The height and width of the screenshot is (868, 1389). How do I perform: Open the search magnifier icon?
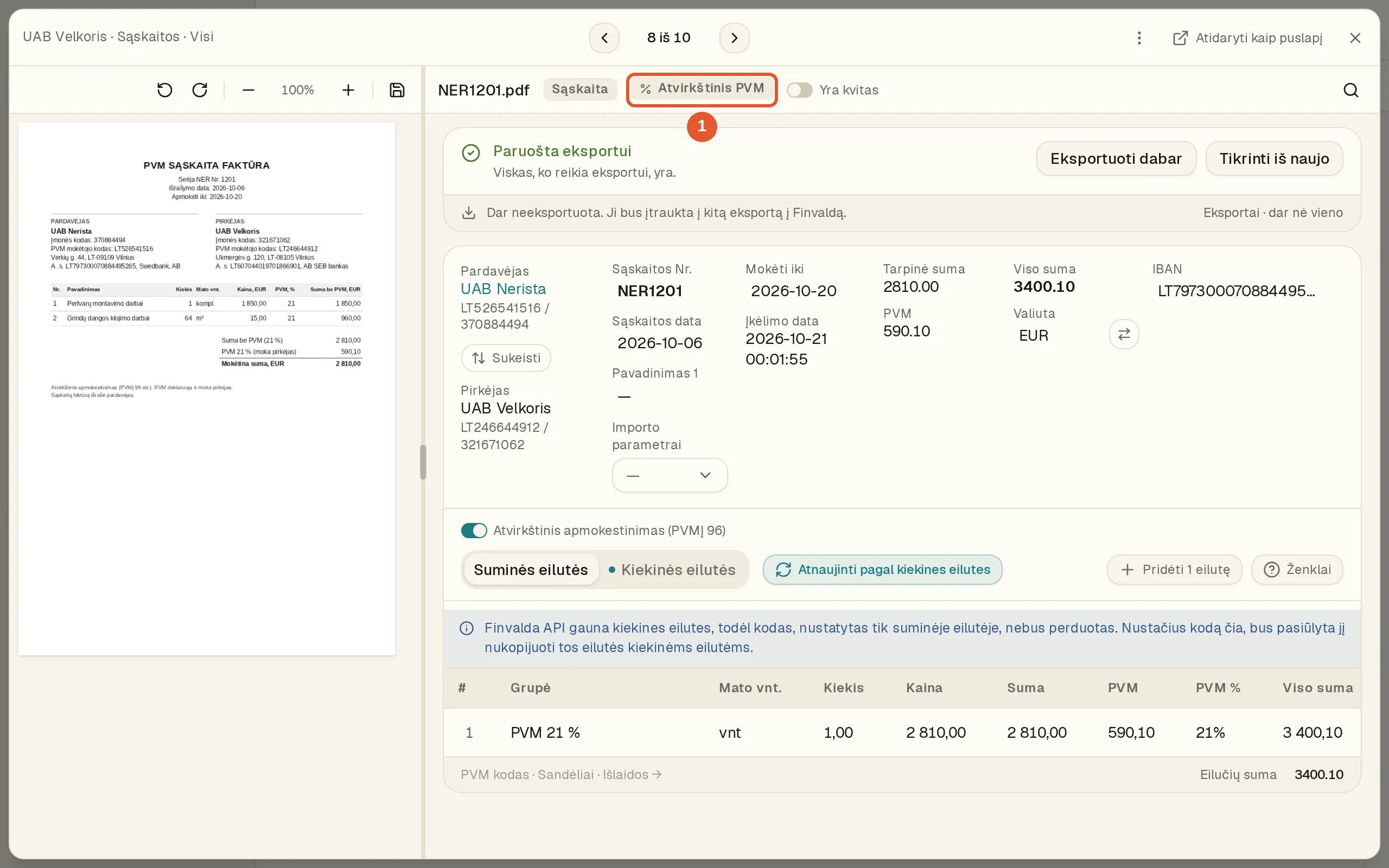pos(1350,90)
